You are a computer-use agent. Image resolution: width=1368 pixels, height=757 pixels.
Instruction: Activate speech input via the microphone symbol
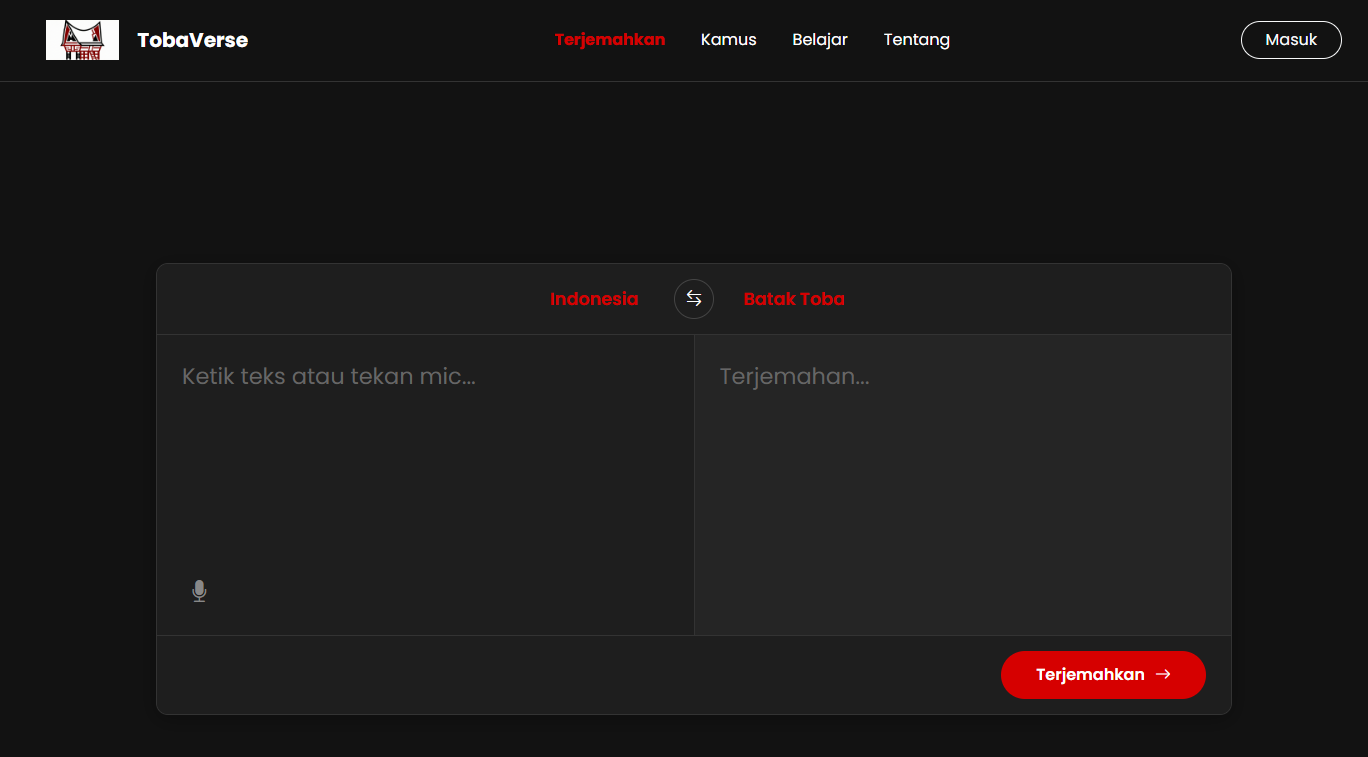tap(199, 590)
